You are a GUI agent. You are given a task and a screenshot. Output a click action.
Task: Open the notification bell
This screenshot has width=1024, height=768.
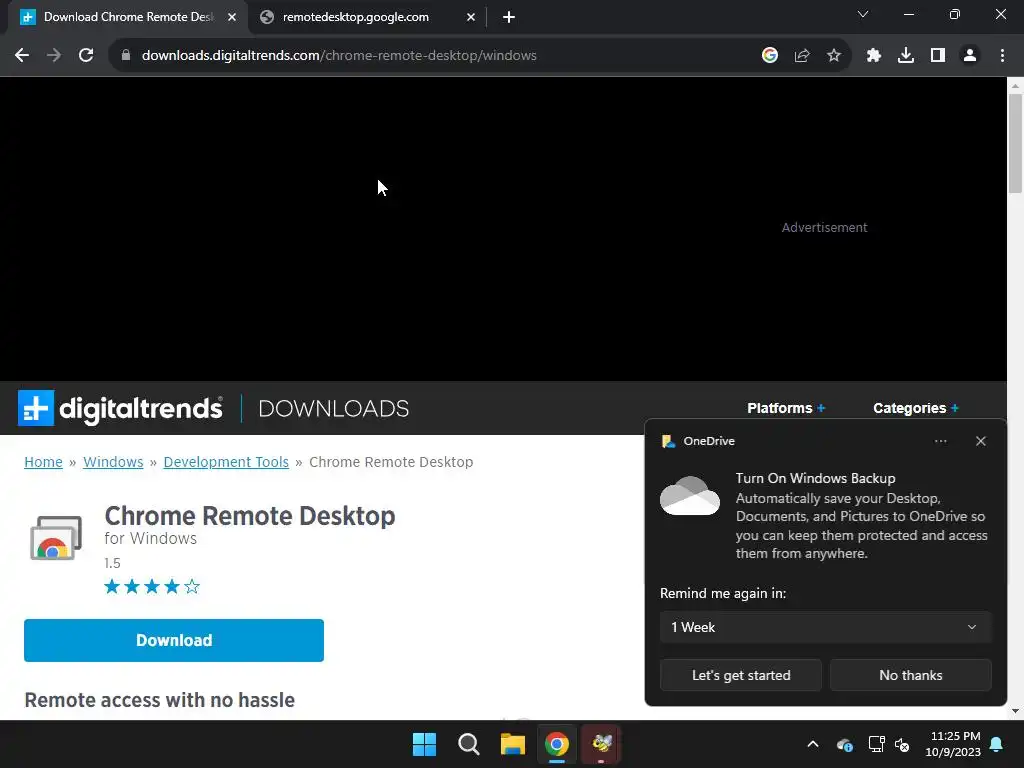[x=997, y=744]
